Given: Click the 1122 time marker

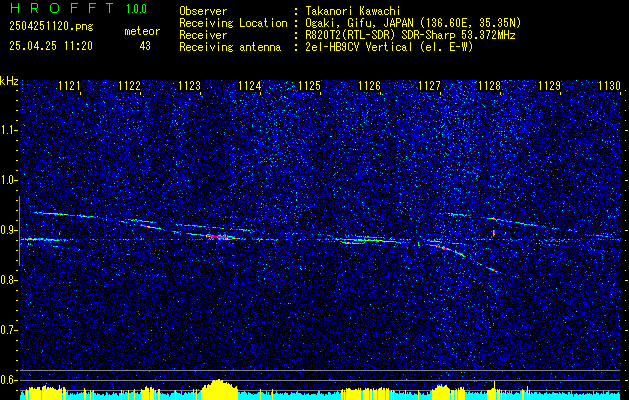Looking at the screenshot, I should 130,86.
